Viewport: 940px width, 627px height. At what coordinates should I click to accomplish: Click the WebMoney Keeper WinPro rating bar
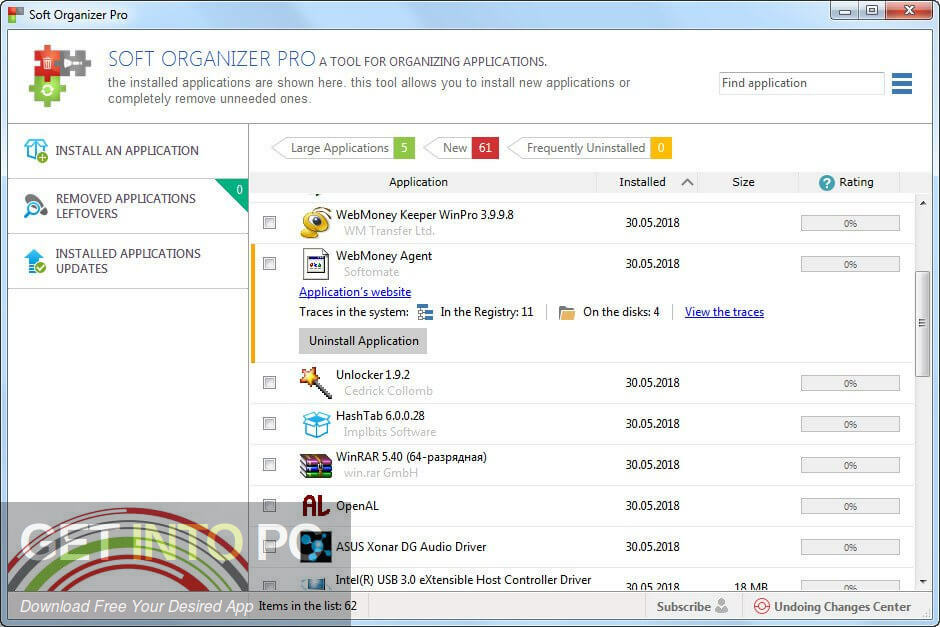point(850,224)
